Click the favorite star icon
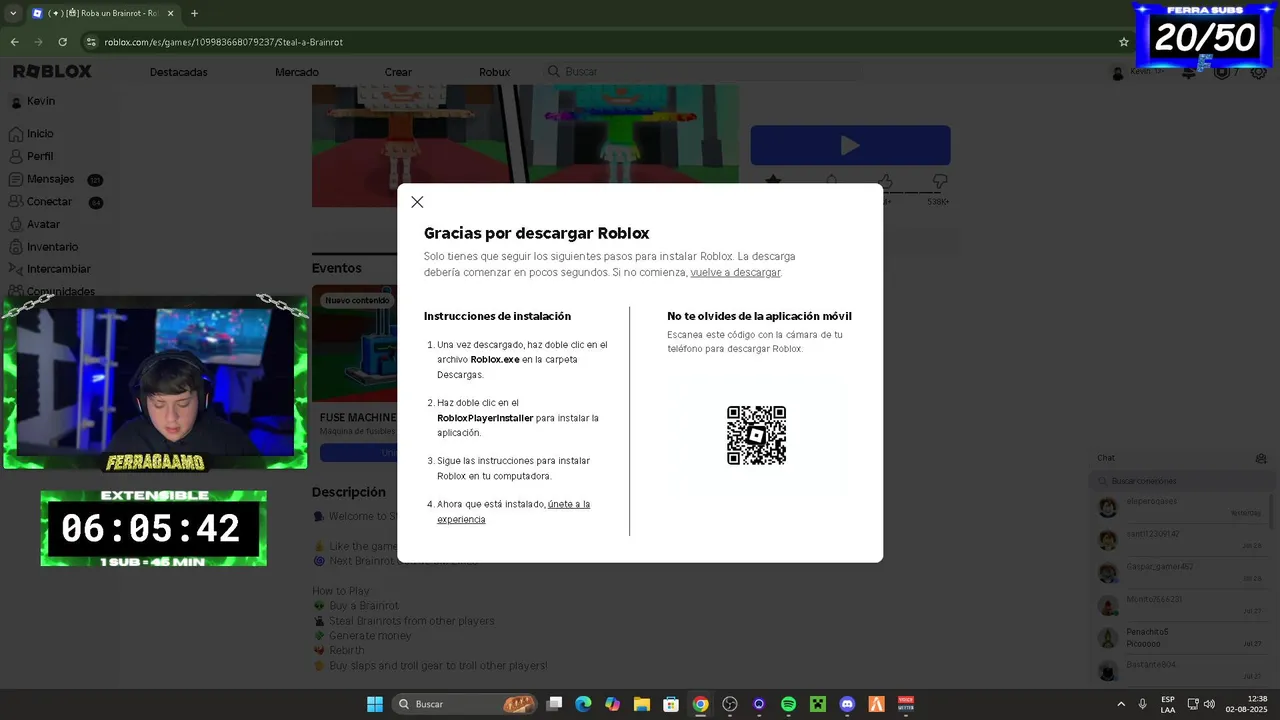 click(773, 181)
